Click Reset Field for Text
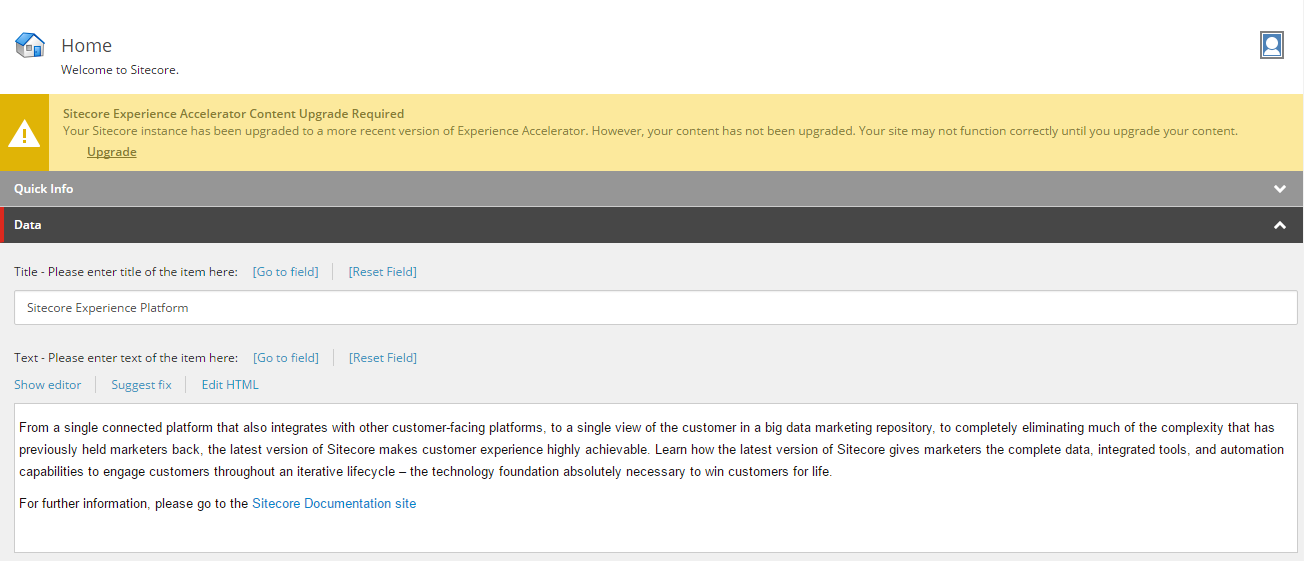 click(383, 358)
